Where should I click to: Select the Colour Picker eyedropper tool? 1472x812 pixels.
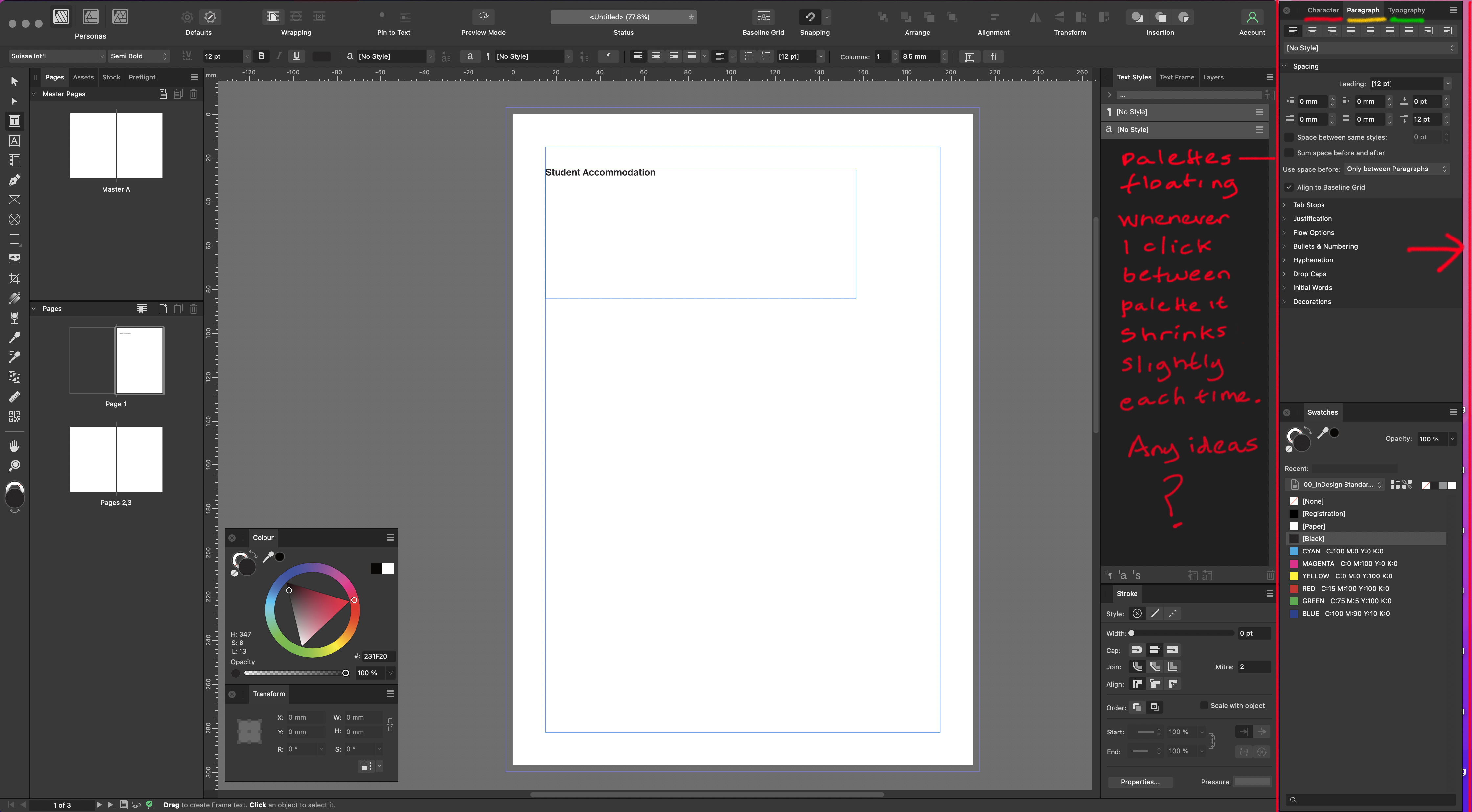(x=14, y=337)
